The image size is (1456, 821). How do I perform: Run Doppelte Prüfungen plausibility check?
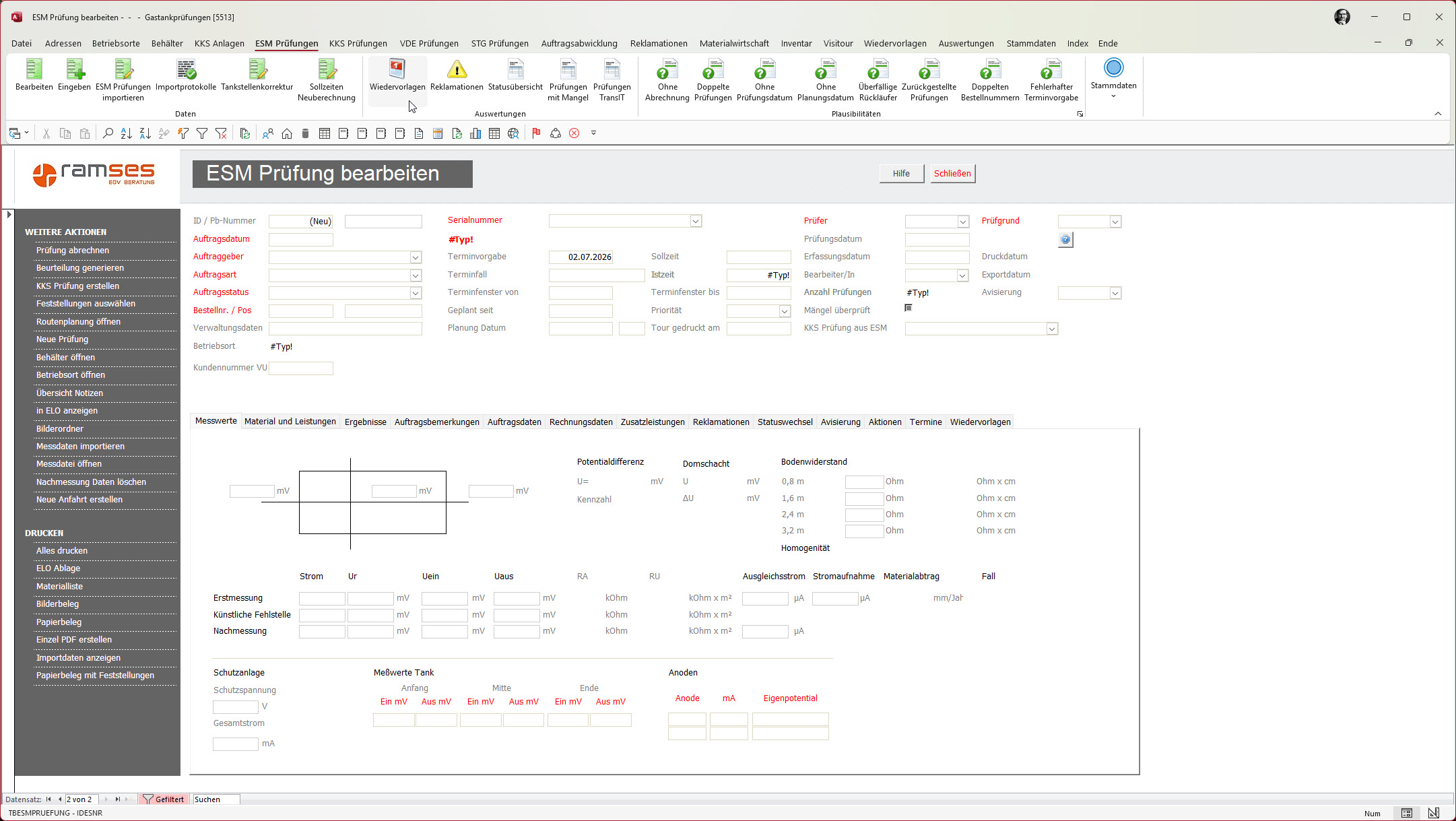(713, 80)
